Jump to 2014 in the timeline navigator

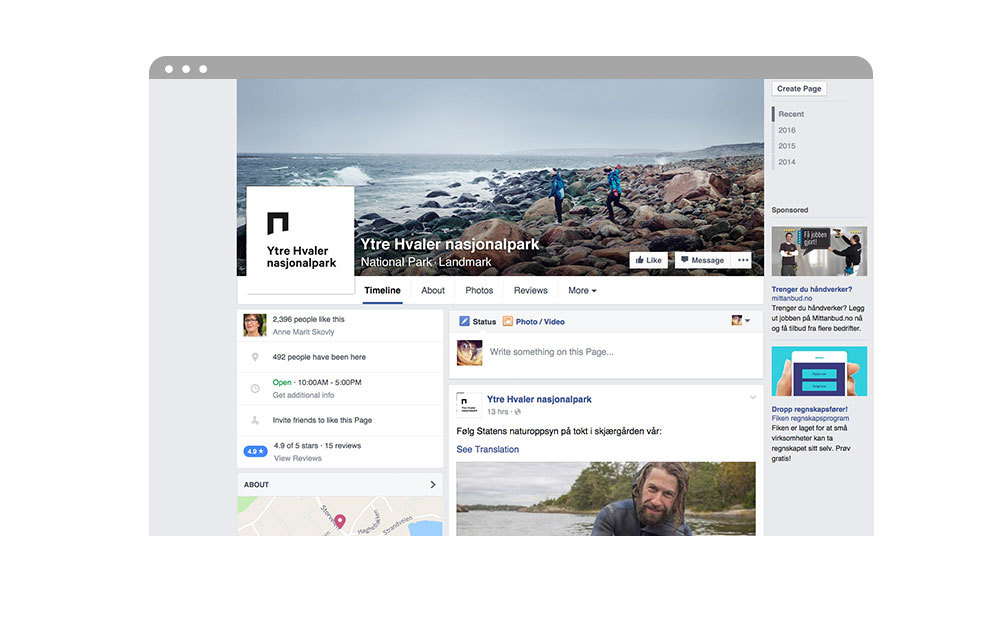[786, 162]
